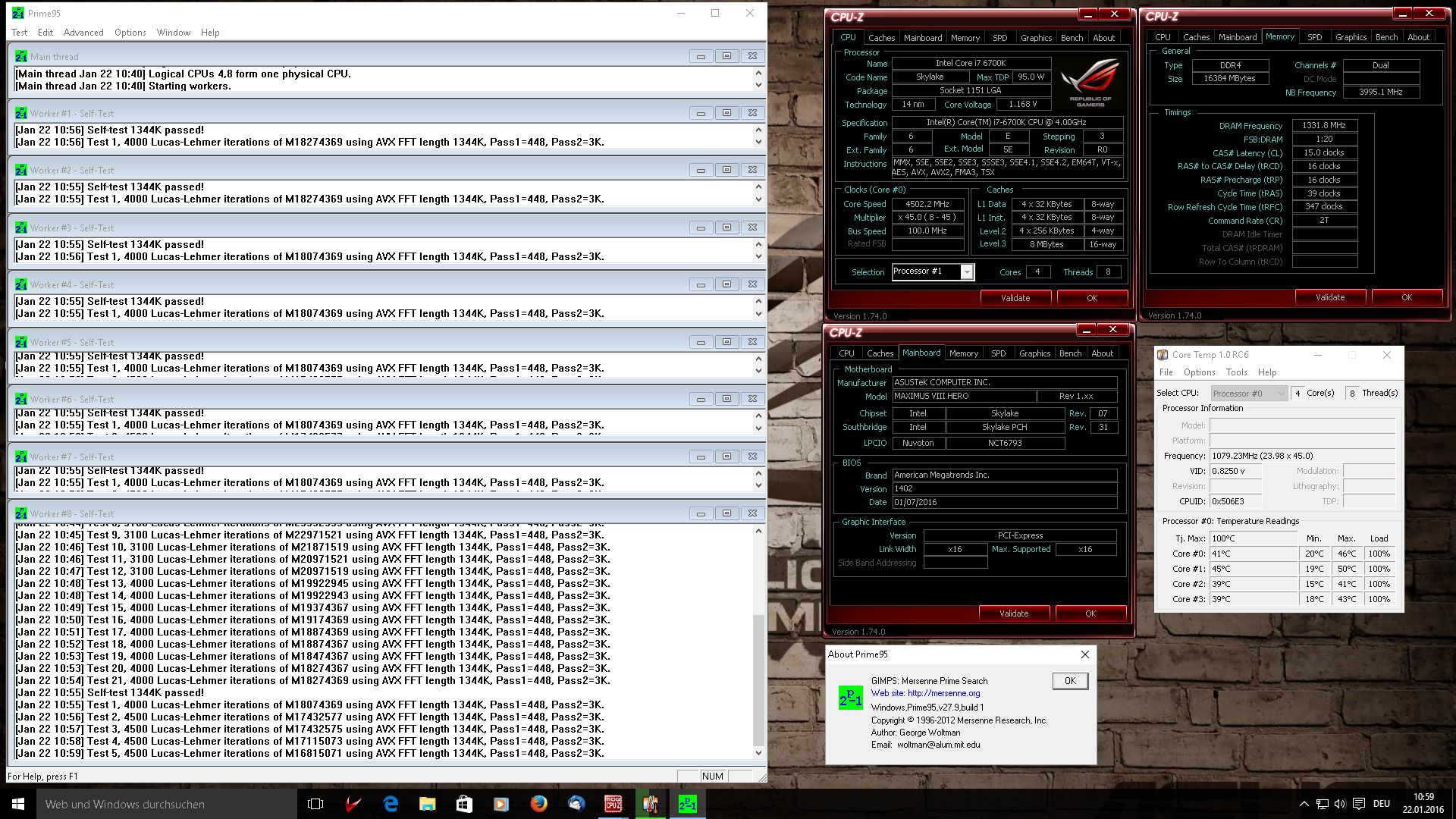Open the Advanced menu in Prime95
The image size is (1456, 819).
(83, 33)
